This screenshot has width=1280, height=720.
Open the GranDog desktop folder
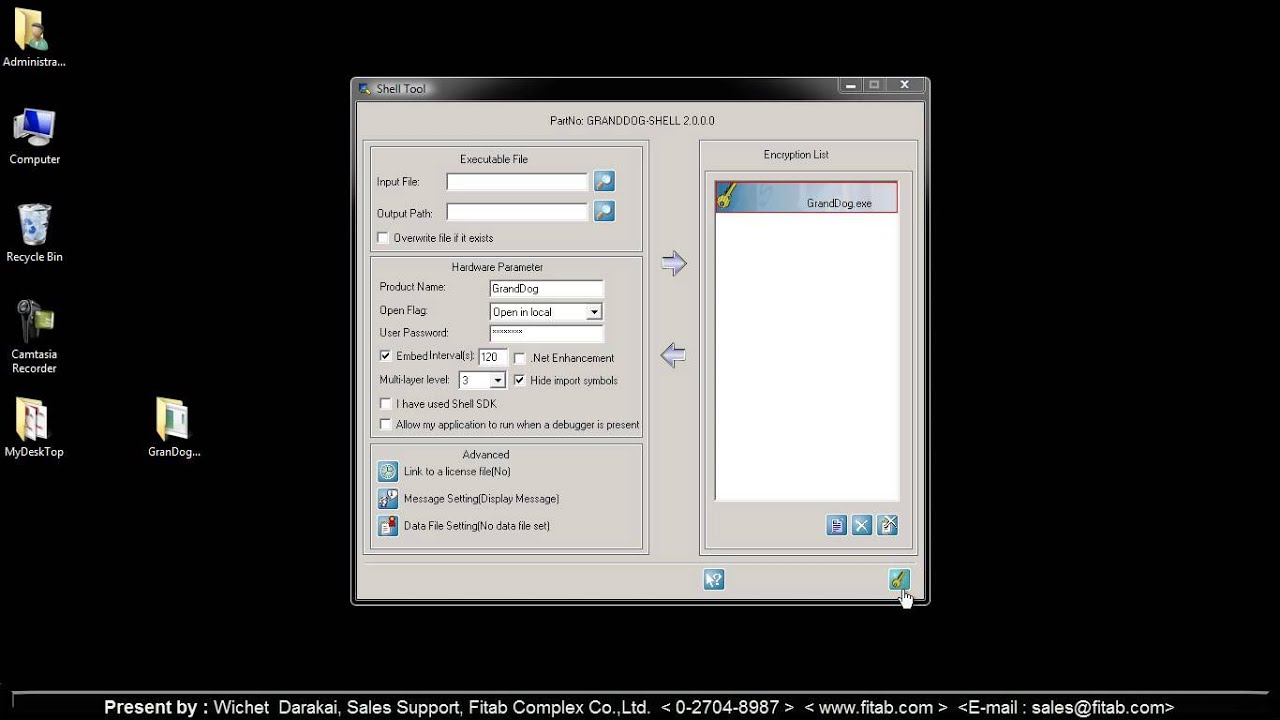(174, 428)
